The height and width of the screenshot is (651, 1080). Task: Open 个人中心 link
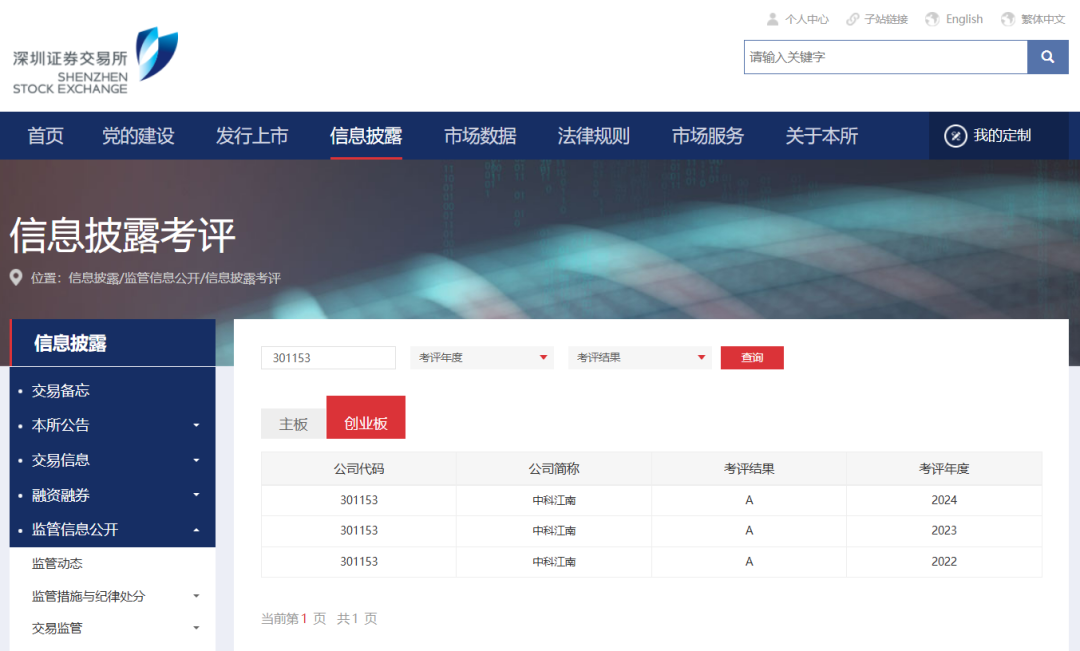[807, 19]
